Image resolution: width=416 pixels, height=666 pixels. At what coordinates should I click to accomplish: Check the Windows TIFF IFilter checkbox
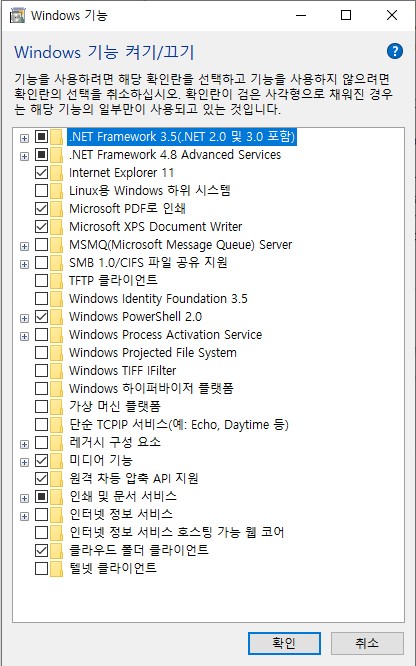(x=41, y=370)
